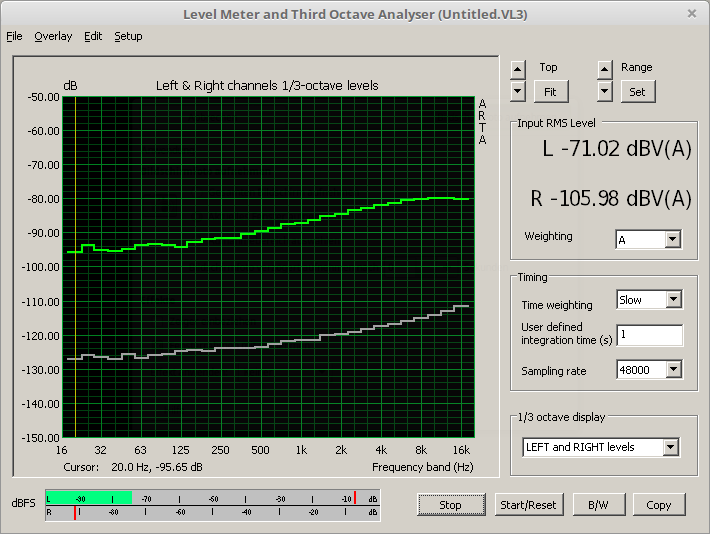
Task: Click the Top down arrow stepper
Action: coord(517,91)
